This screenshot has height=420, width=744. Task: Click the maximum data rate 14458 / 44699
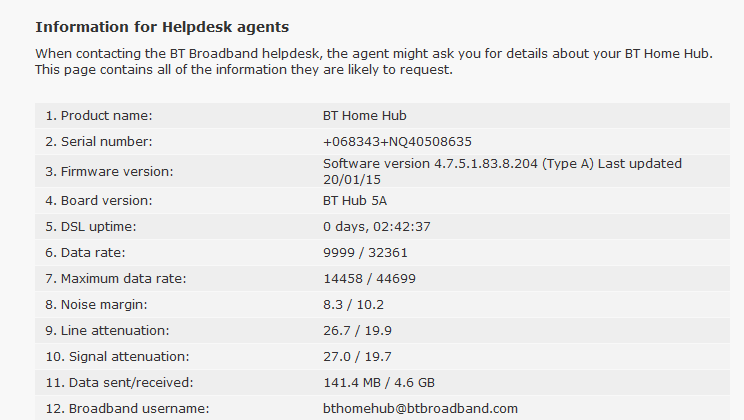[x=369, y=279]
